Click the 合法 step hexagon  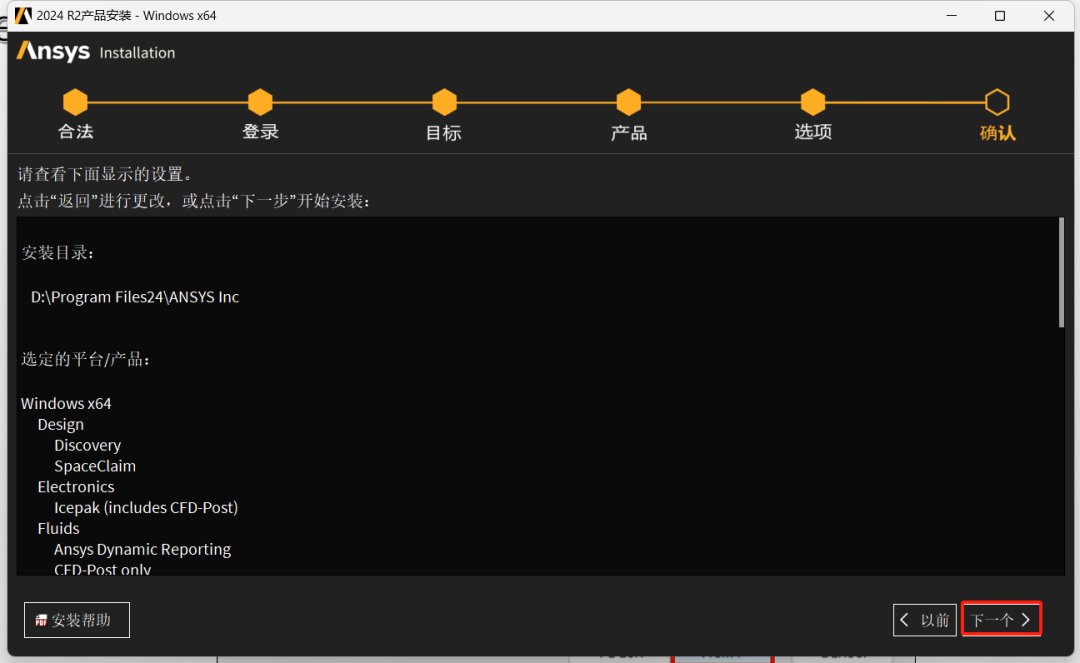coord(75,102)
